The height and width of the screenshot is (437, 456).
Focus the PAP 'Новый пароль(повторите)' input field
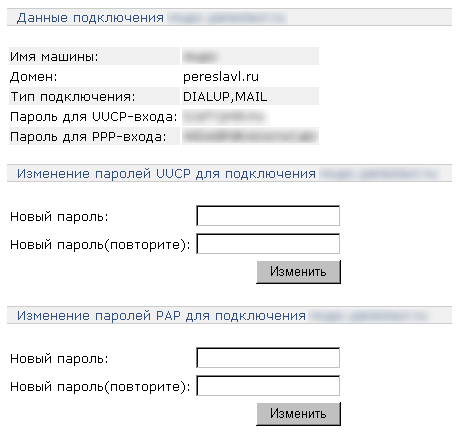point(268,386)
